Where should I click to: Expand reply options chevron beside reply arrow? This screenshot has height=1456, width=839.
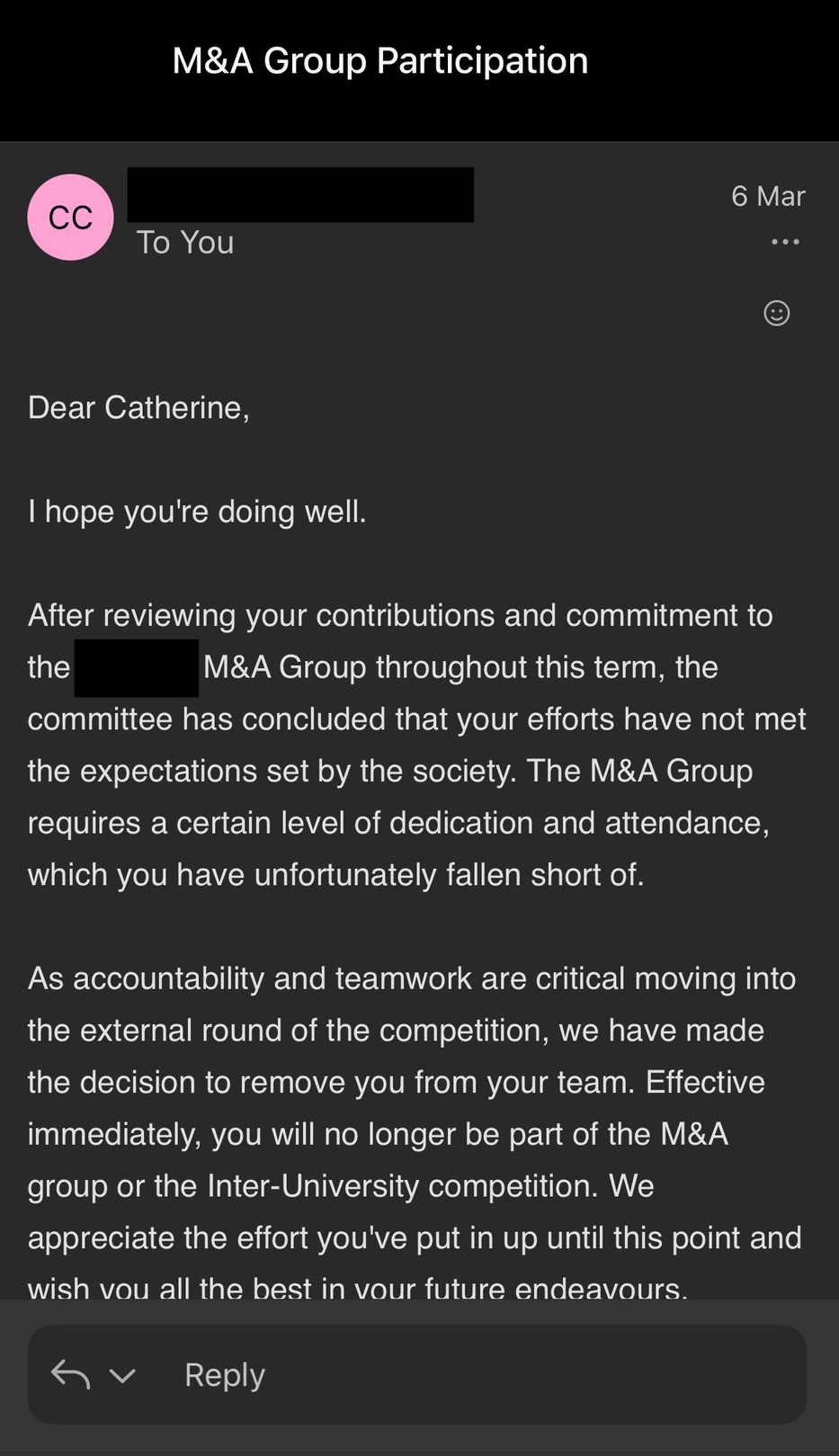pos(122,1375)
